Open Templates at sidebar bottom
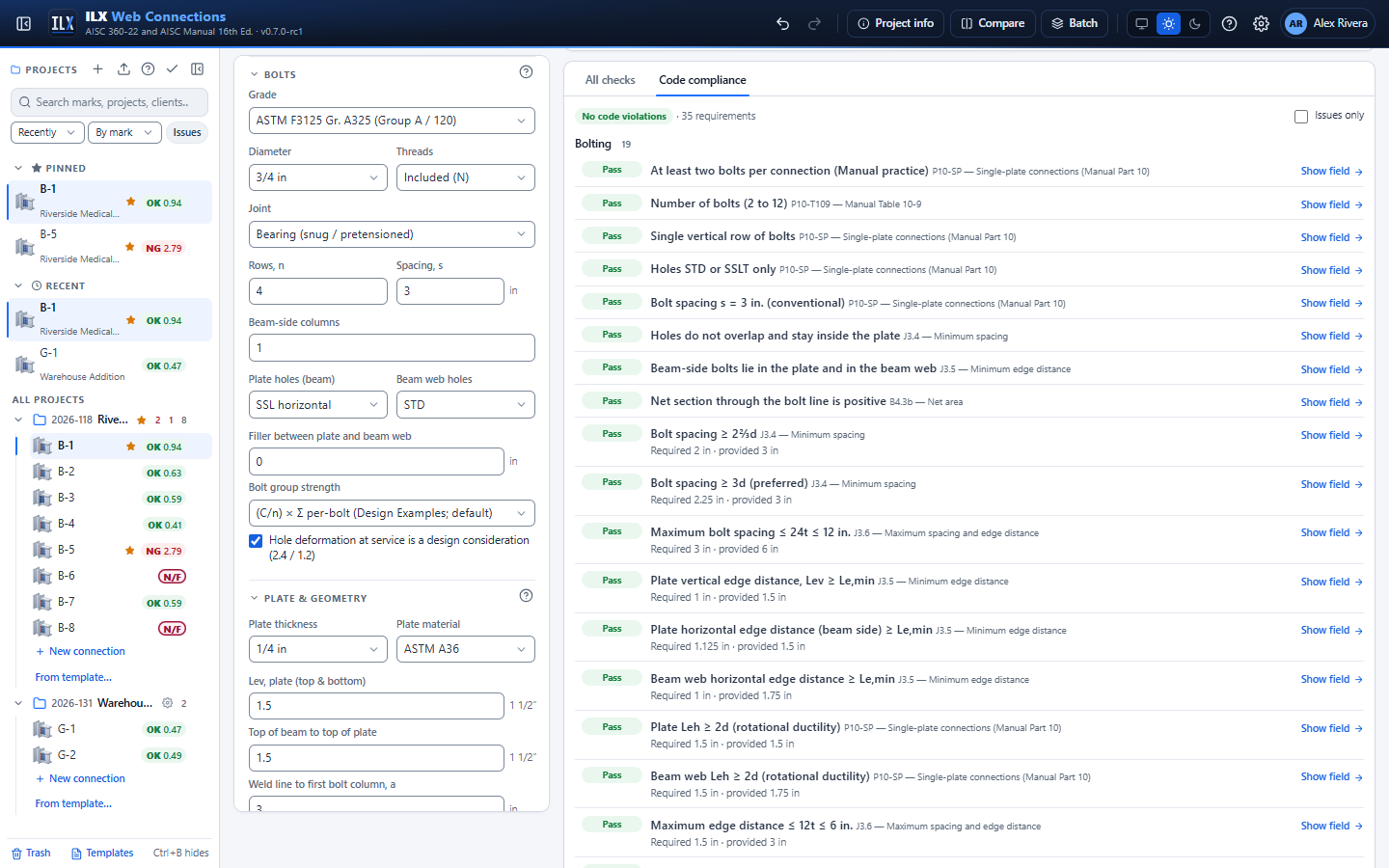The width and height of the screenshot is (1389, 868). (102, 853)
